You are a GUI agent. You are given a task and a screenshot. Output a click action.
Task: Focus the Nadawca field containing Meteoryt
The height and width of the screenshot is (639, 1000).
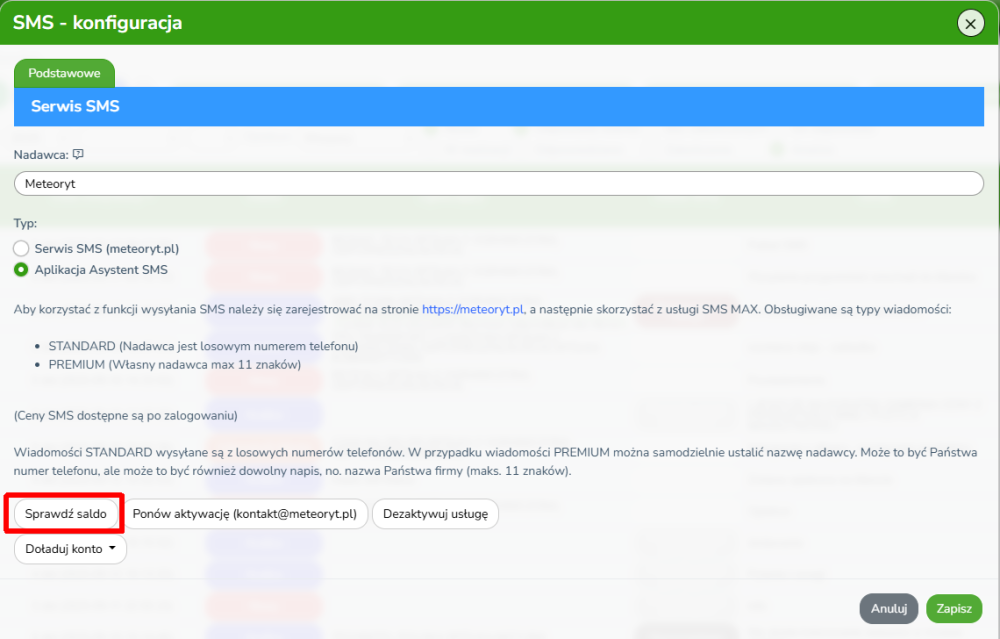coord(499,184)
